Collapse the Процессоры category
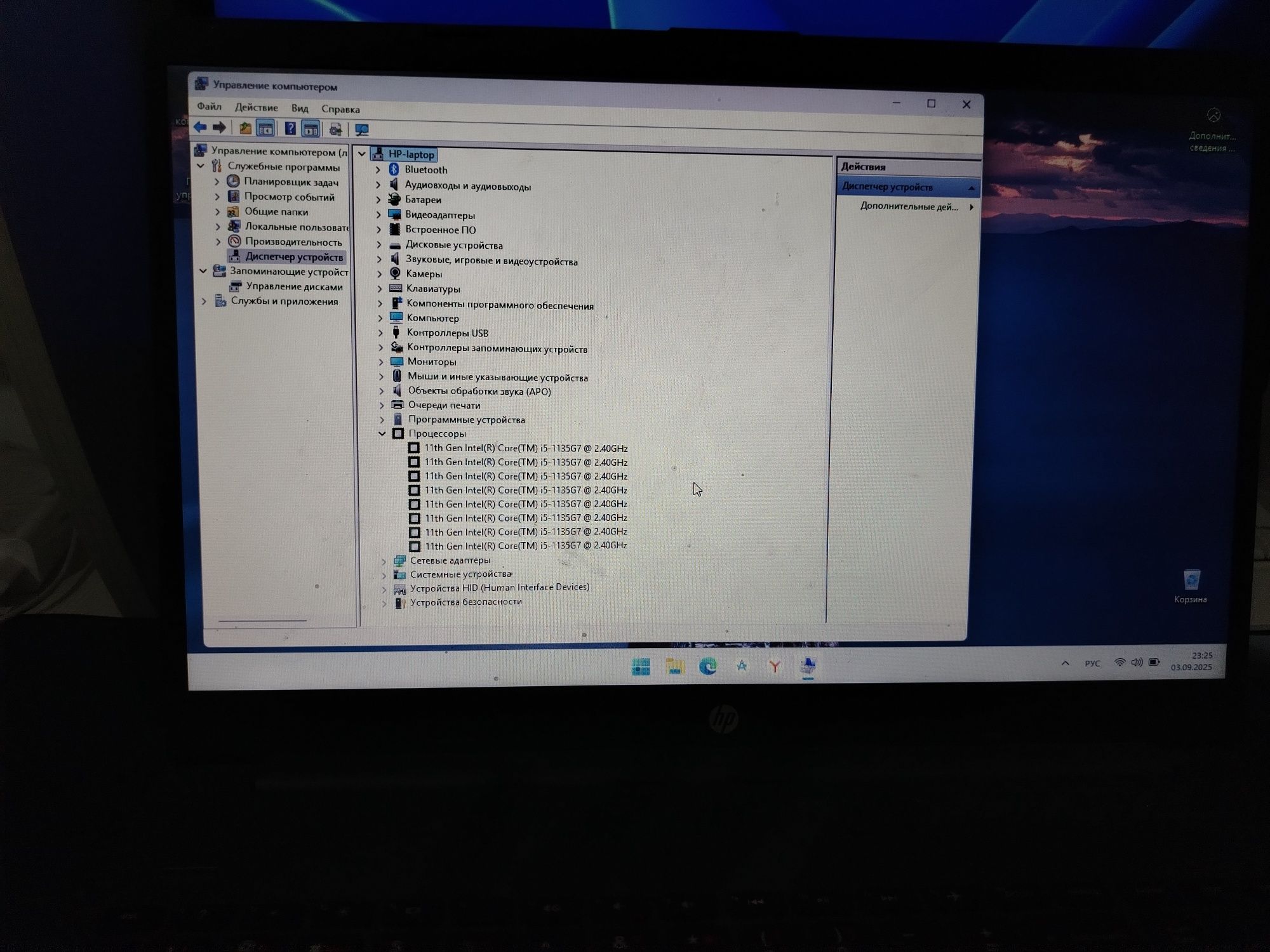Viewport: 1270px width, 952px height. click(382, 433)
